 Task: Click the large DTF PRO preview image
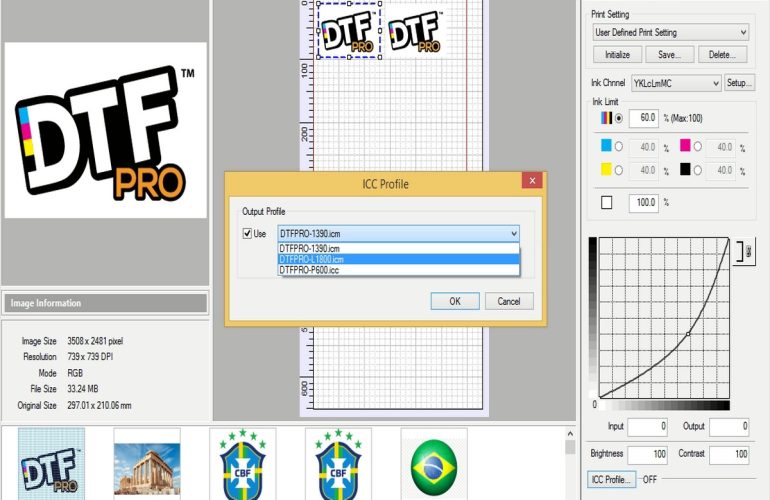[106, 130]
